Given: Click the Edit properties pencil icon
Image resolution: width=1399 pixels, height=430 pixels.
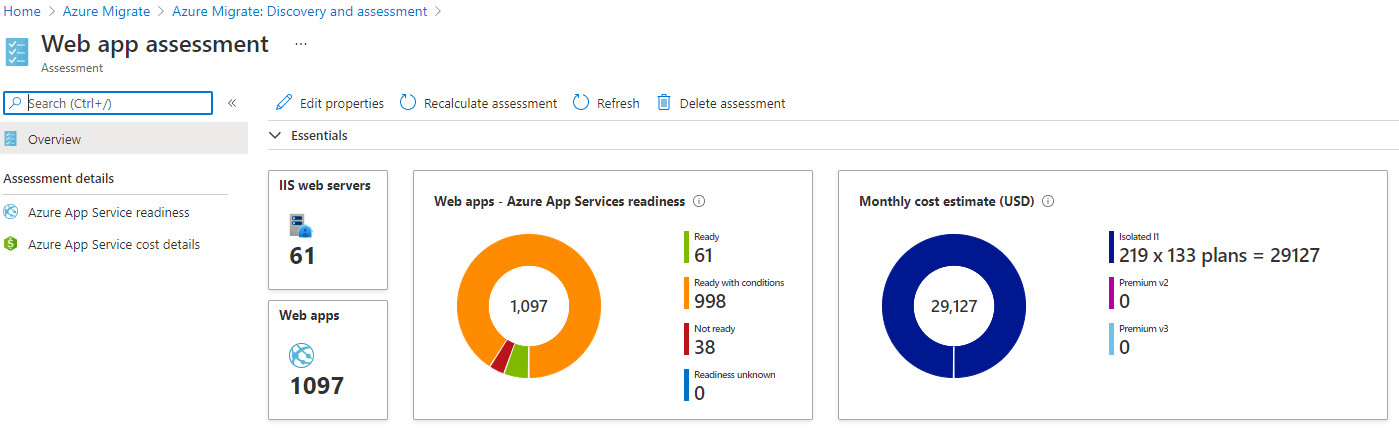Looking at the screenshot, I should click(x=284, y=103).
